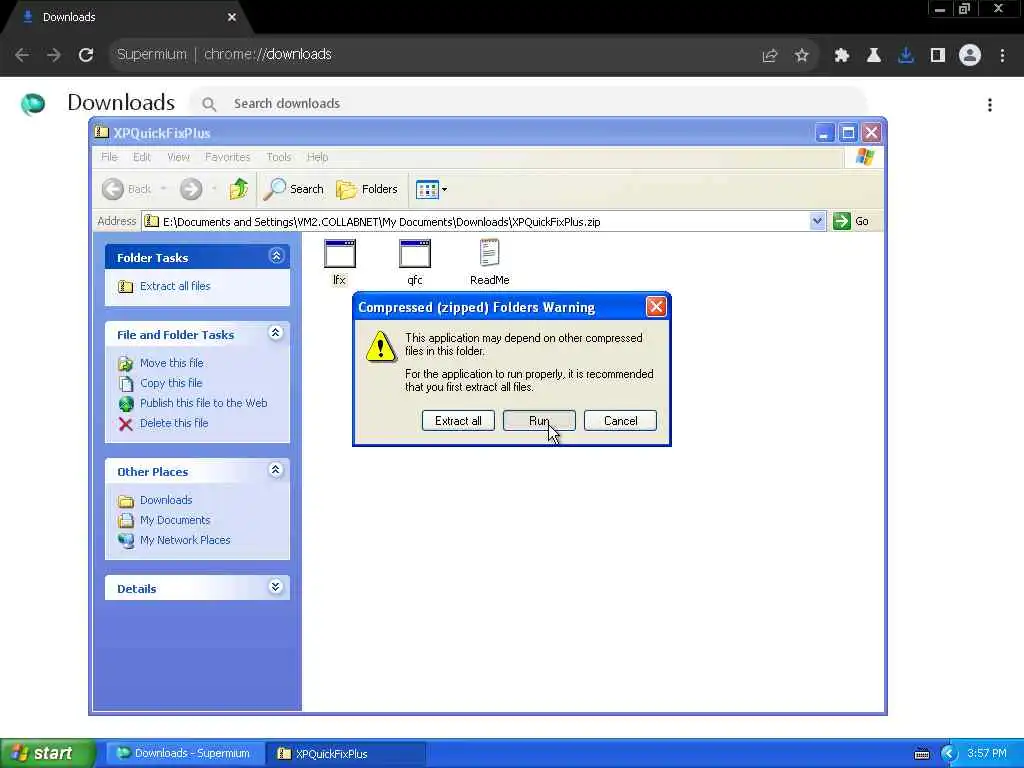1024x768 pixels.
Task: Click the browser Forward arrow
Action: tap(54, 55)
